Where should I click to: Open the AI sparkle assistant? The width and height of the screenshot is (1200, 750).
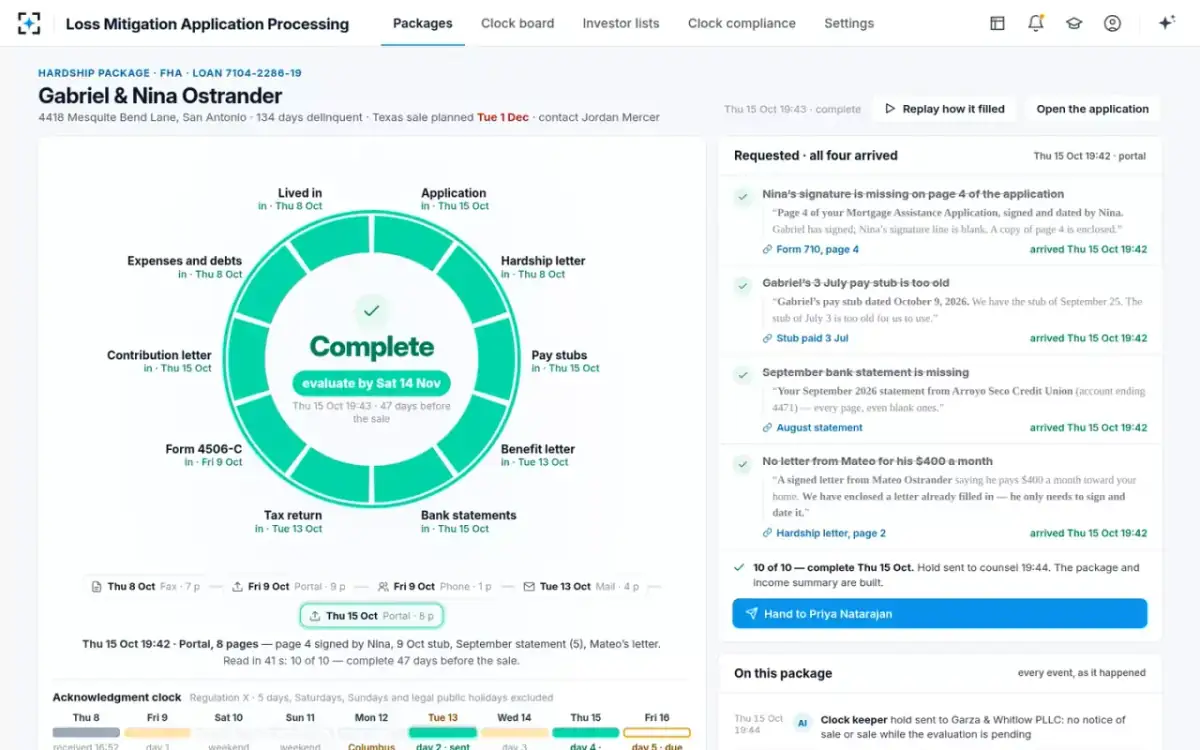coord(1166,23)
